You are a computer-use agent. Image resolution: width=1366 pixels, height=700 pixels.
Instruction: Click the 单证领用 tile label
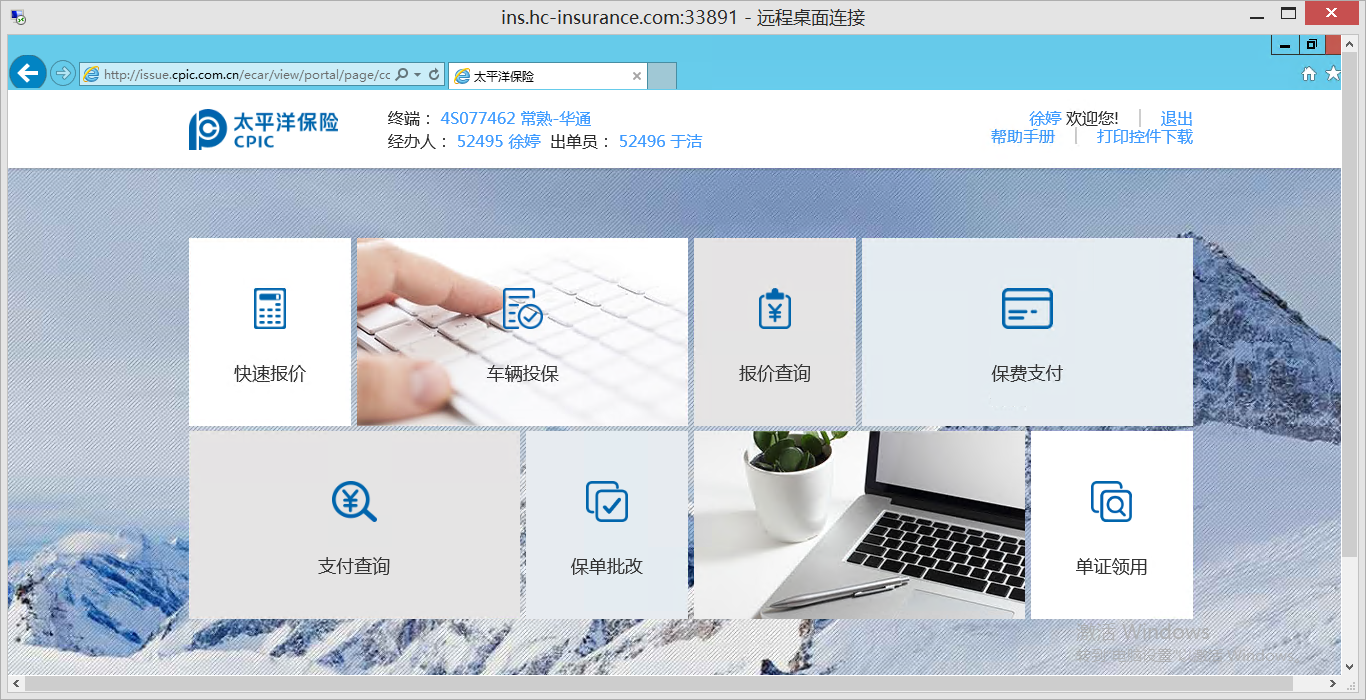pyautogui.click(x=1111, y=567)
